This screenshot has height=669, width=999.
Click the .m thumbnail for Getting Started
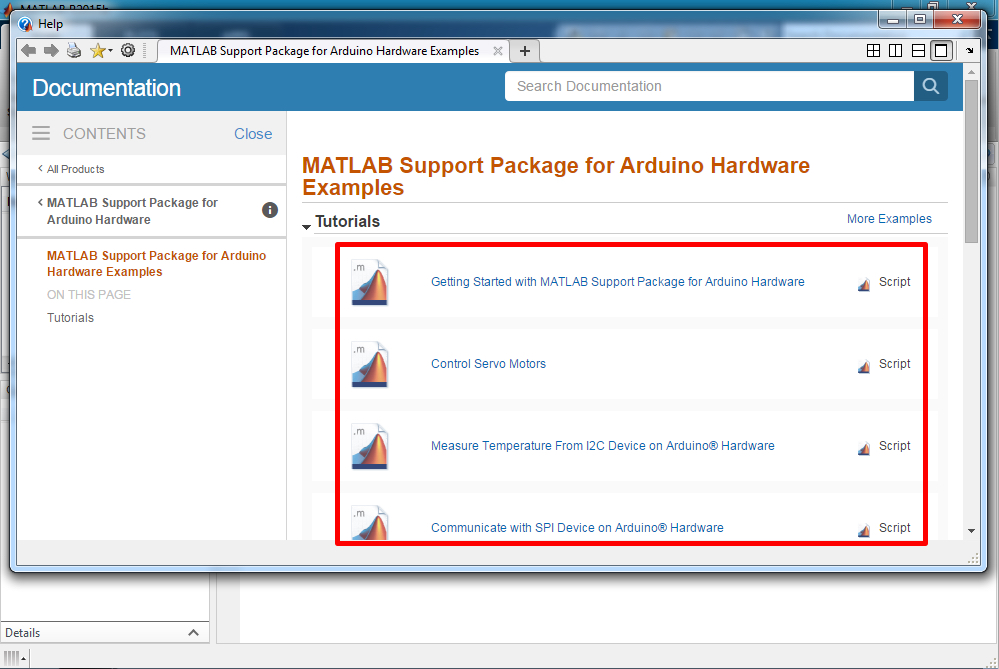click(370, 282)
